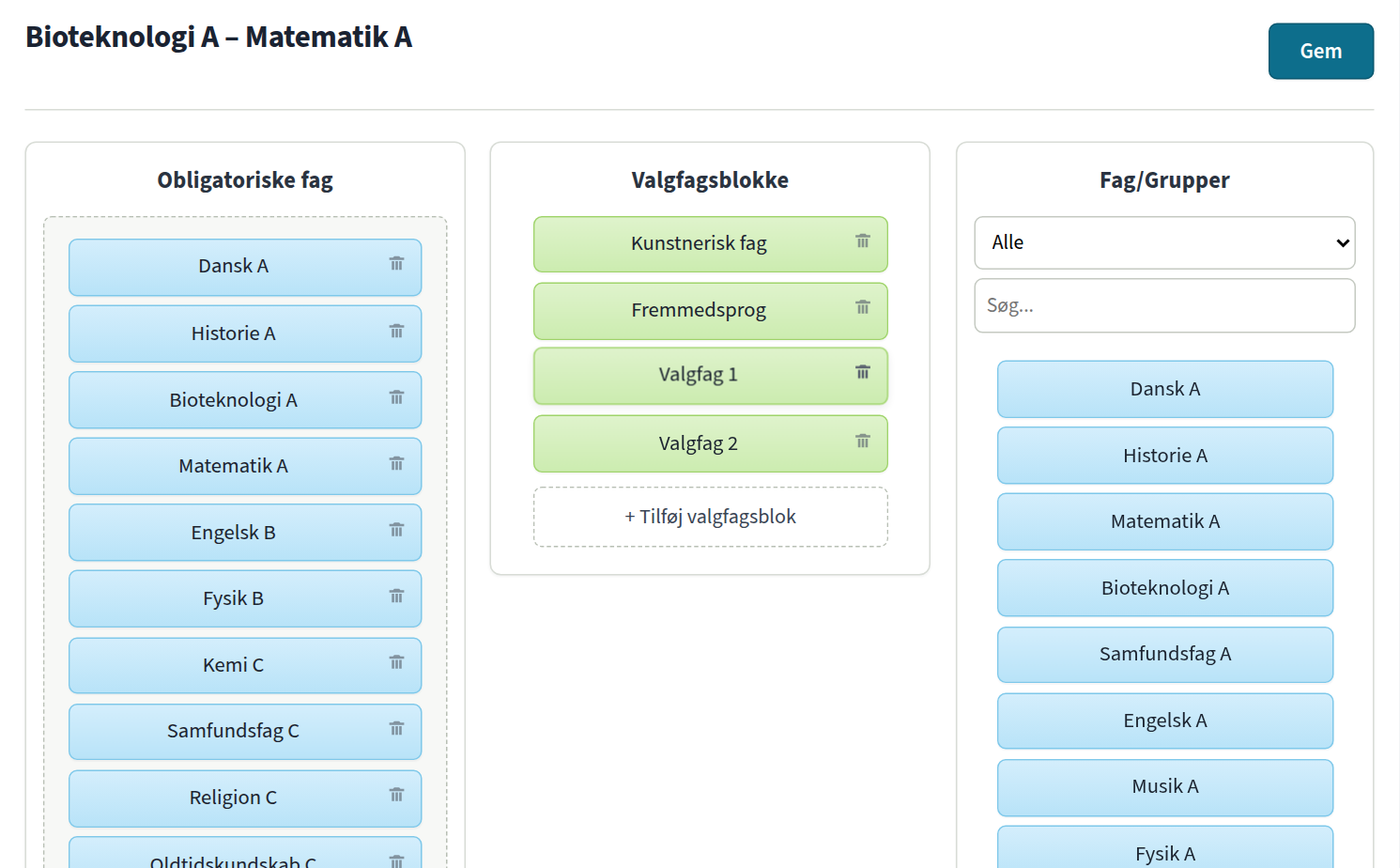Focus the Søg... search field

click(x=1164, y=305)
